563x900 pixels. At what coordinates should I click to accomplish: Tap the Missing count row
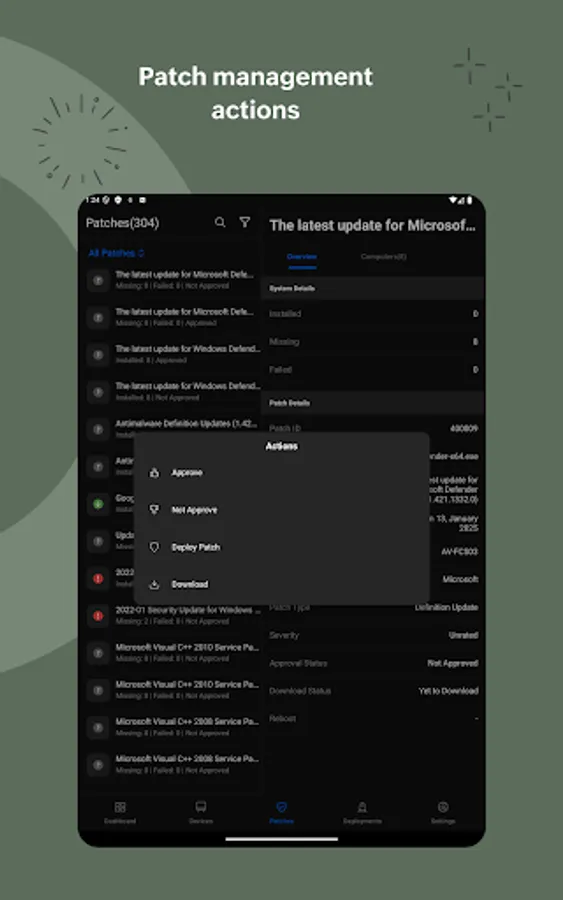pos(372,342)
